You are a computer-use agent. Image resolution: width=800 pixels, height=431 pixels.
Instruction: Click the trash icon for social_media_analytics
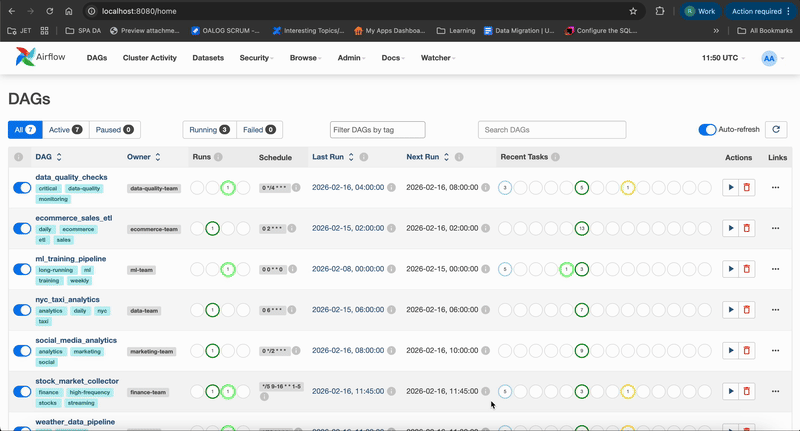[x=746, y=350]
